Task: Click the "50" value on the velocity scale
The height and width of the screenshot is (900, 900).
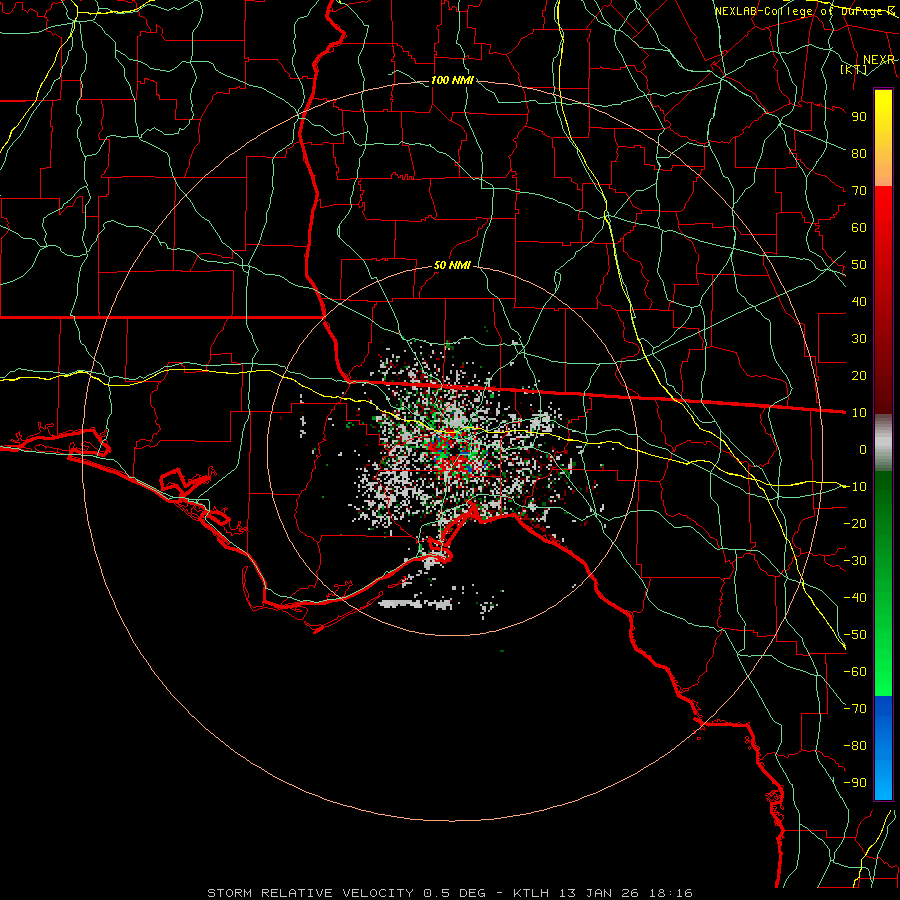Action: [x=859, y=265]
